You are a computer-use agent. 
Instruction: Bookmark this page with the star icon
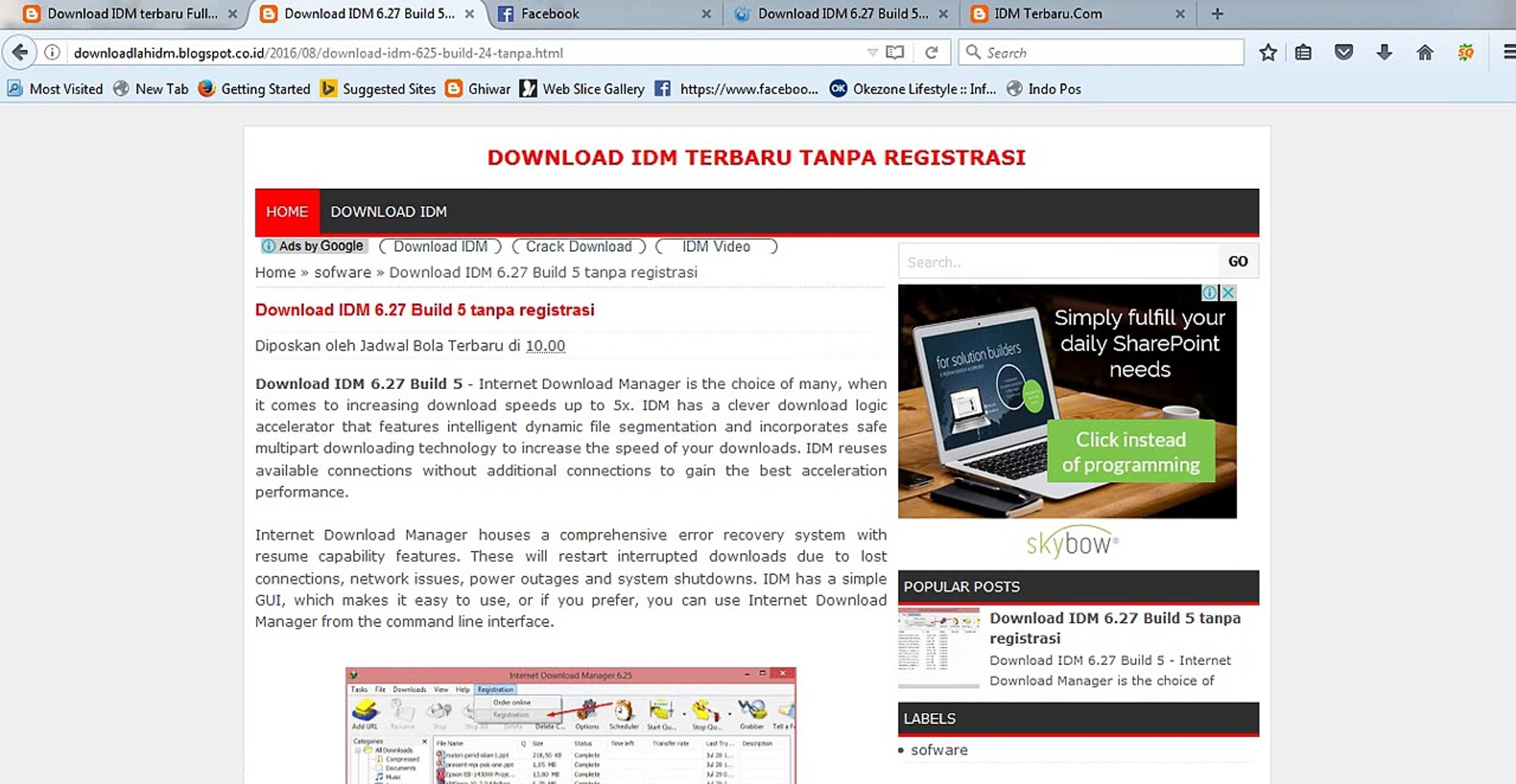(1268, 52)
